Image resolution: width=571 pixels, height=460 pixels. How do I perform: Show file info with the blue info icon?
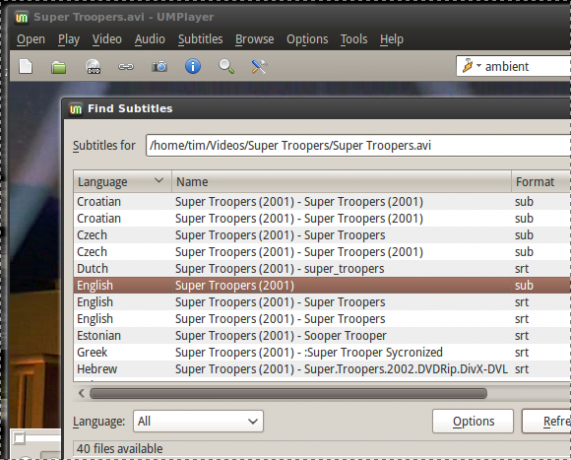pos(193,67)
